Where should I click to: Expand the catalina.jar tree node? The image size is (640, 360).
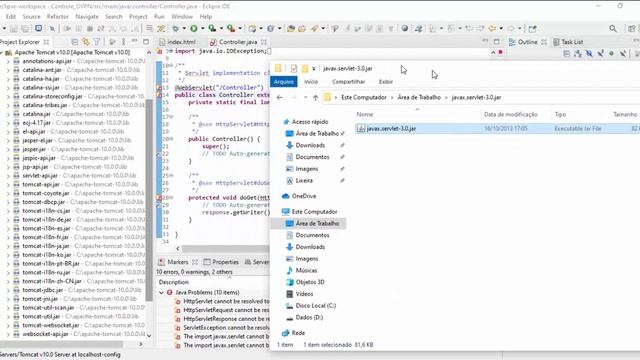pos(8,114)
